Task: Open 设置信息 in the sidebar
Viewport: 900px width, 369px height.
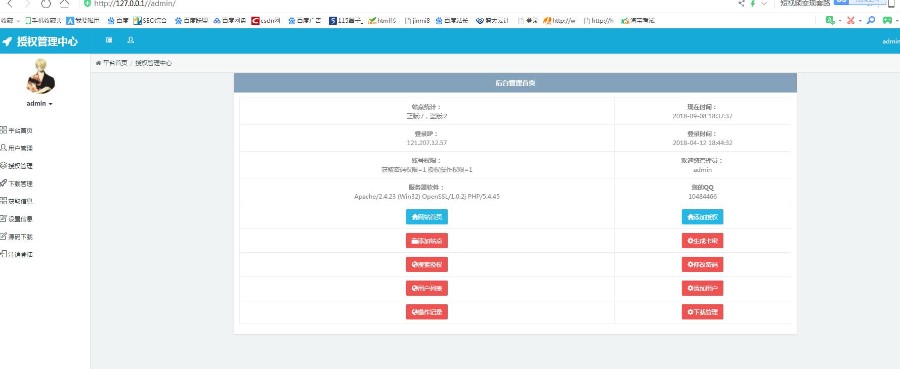Action: pos(21,219)
